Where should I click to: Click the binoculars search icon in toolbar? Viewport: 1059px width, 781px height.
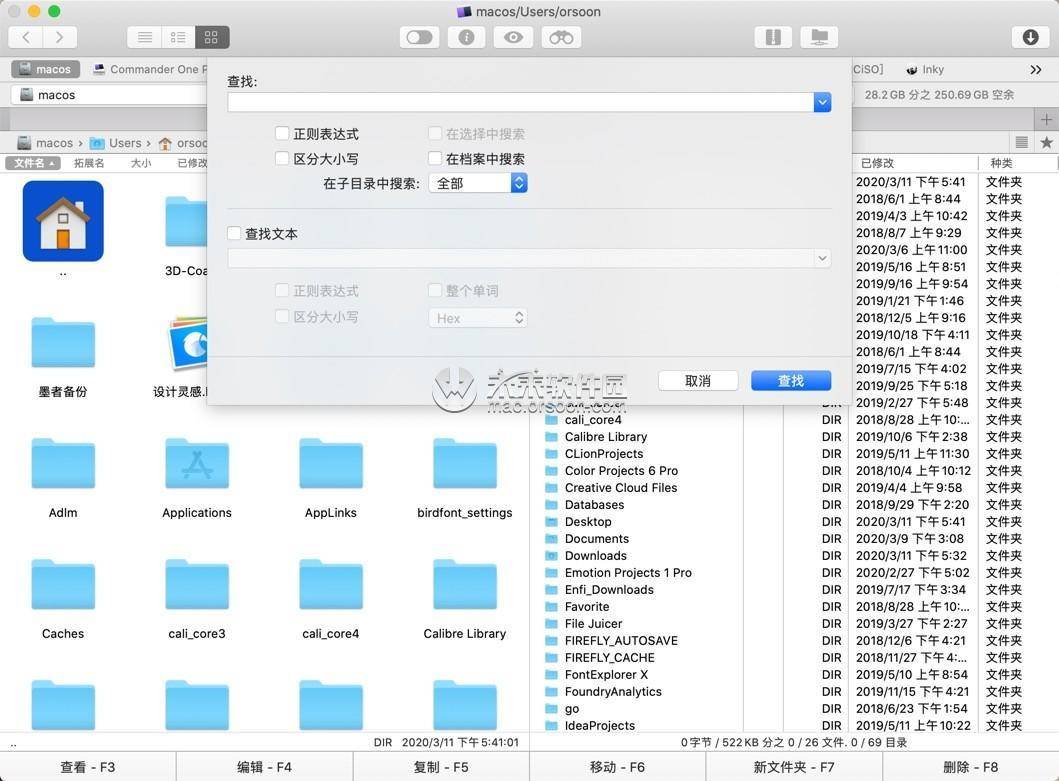pos(561,37)
